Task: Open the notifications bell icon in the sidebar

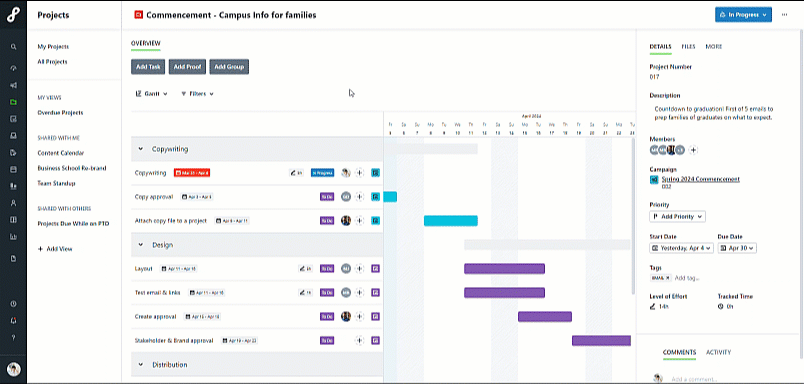Action: coord(13,320)
